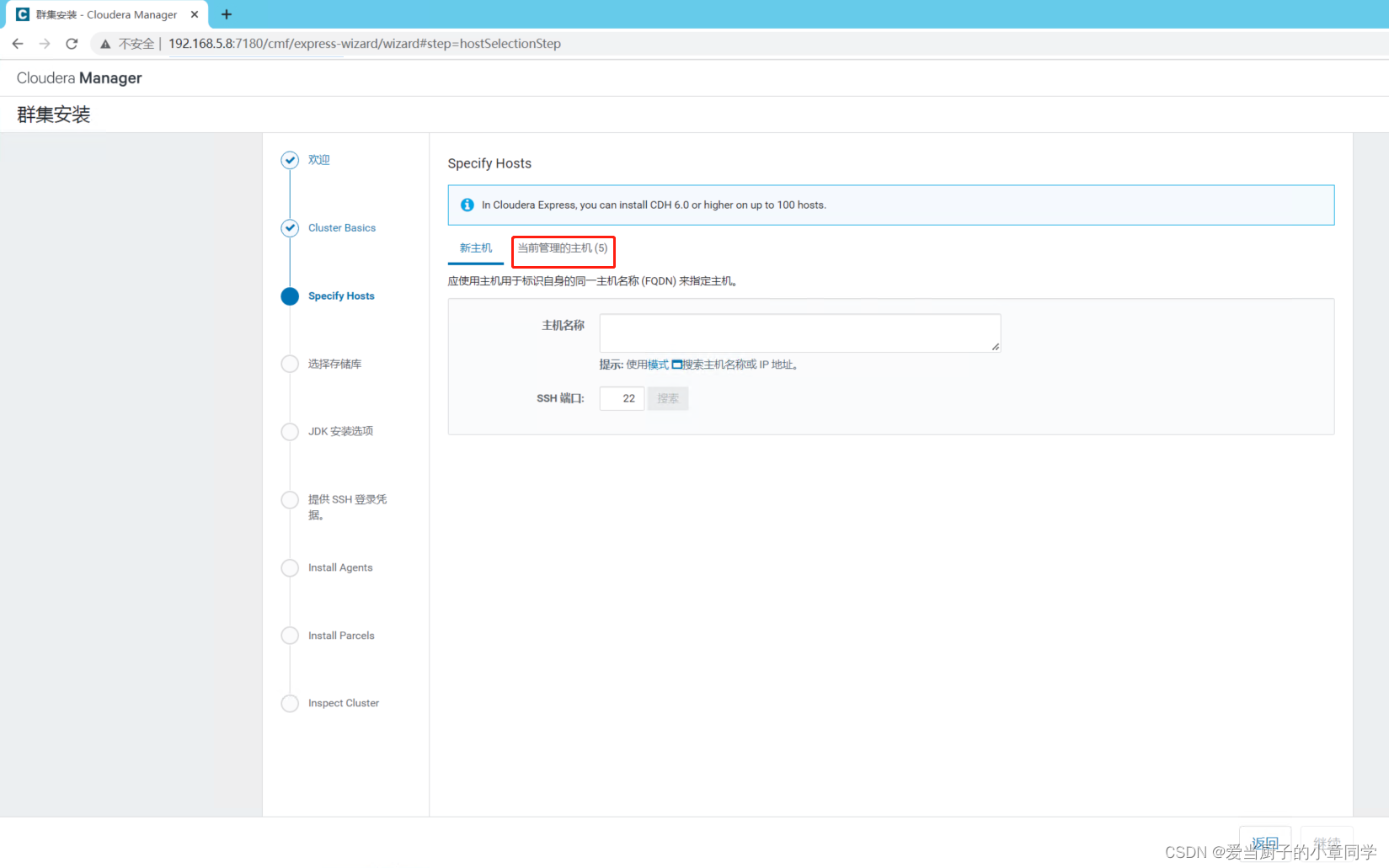Click the Cloudera Manager logo
The image size is (1389, 868).
pos(79,78)
